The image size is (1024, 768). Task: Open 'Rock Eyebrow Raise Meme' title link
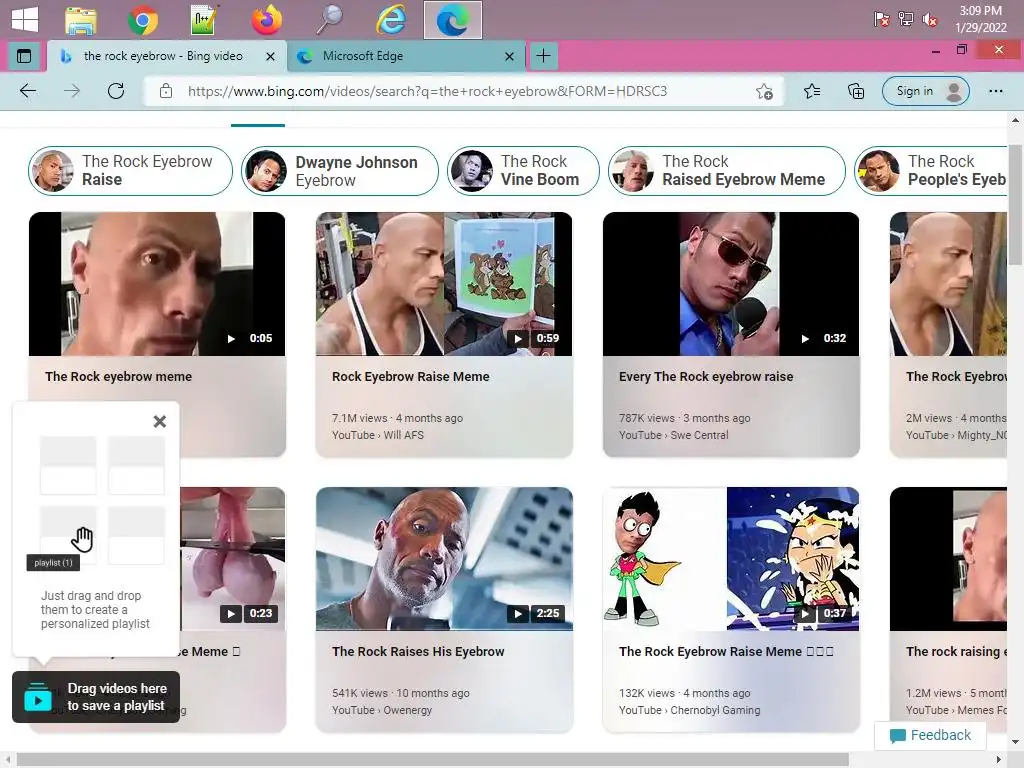[x=410, y=377]
